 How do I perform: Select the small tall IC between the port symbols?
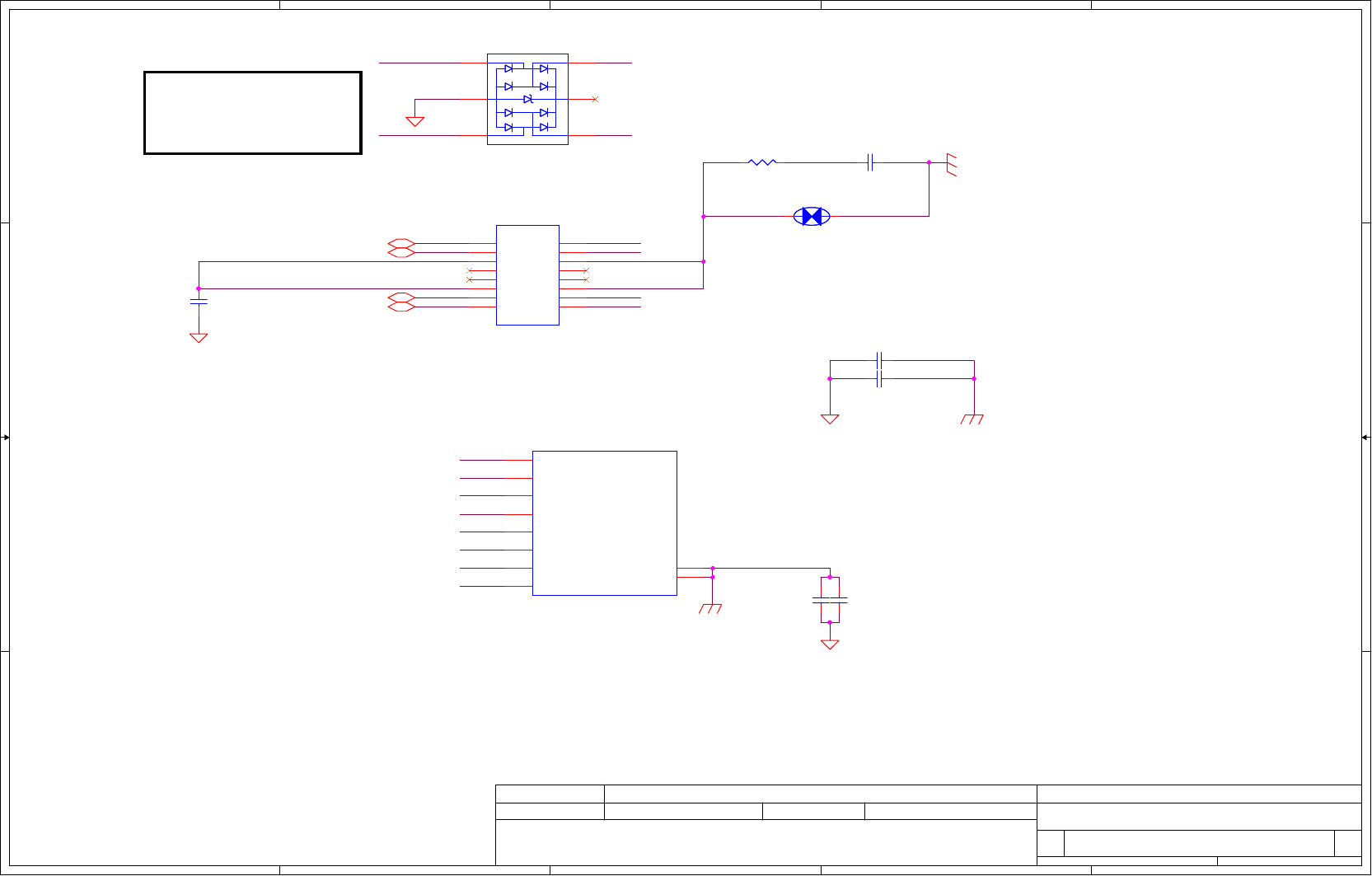[x=527, y=275]
